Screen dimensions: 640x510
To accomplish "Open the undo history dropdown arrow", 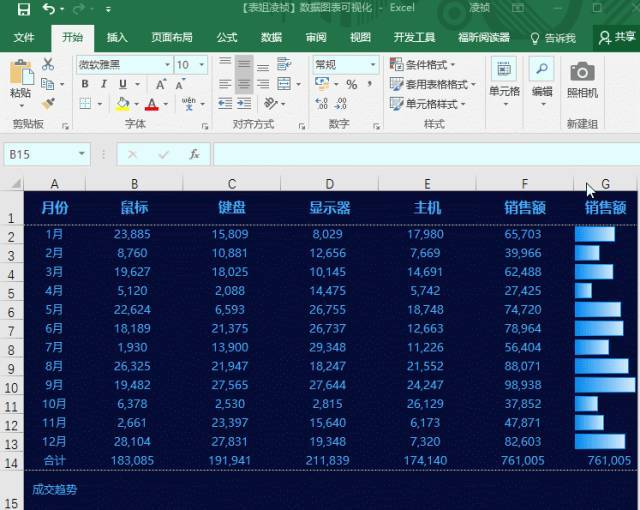I will click(x=62, y=9).
